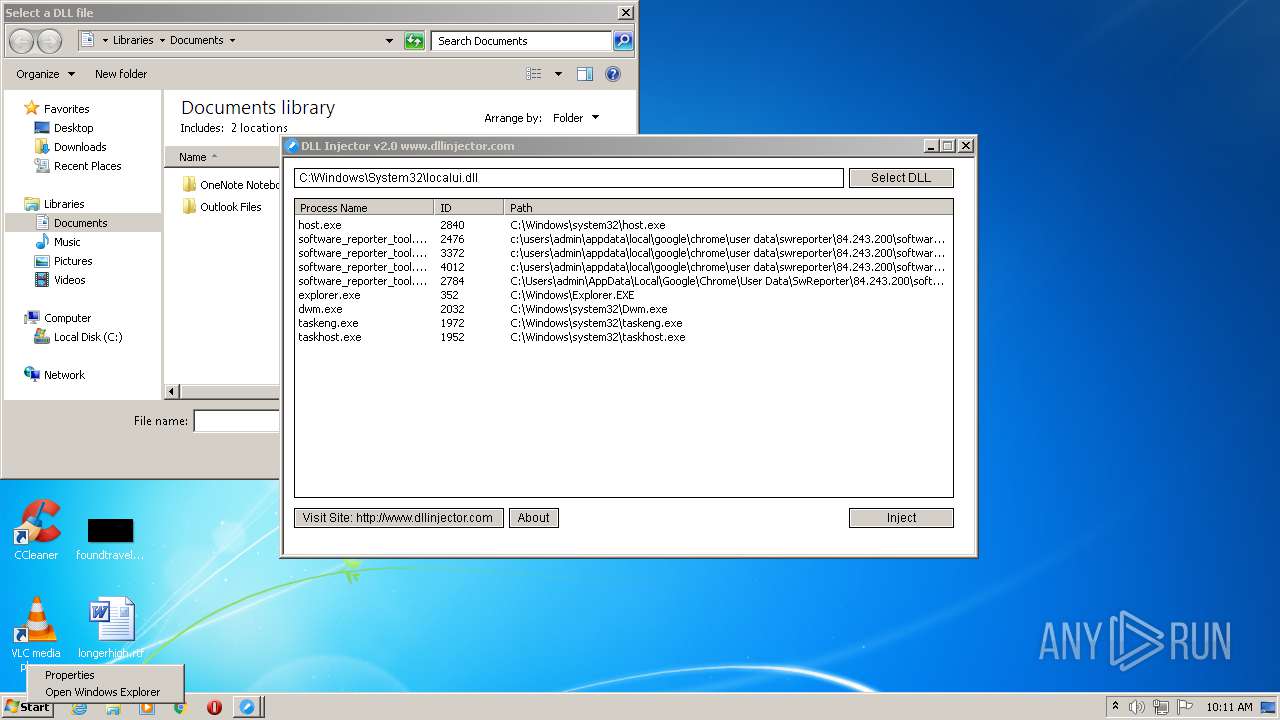This screenshot has width=1280, height=720.
Task: Change view icon in file dialog
Action: pyautogui.click(x=534, y=74)
